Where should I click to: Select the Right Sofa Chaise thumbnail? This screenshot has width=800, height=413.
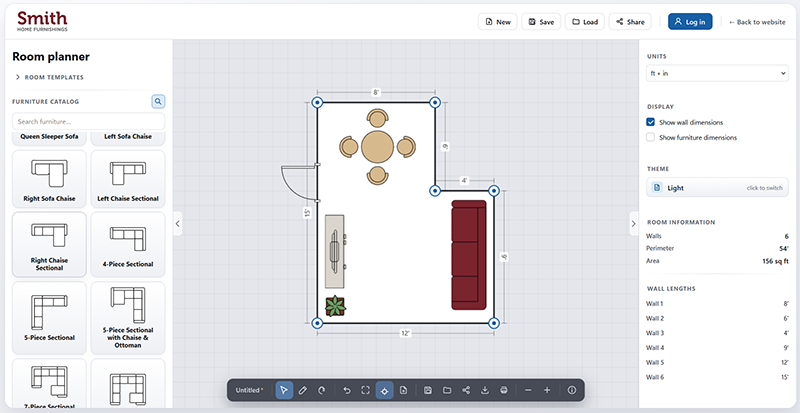(49, 179)
